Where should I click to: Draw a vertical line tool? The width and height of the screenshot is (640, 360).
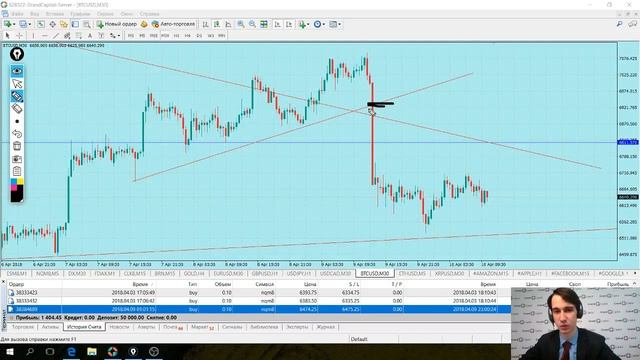tap(33, 36)
